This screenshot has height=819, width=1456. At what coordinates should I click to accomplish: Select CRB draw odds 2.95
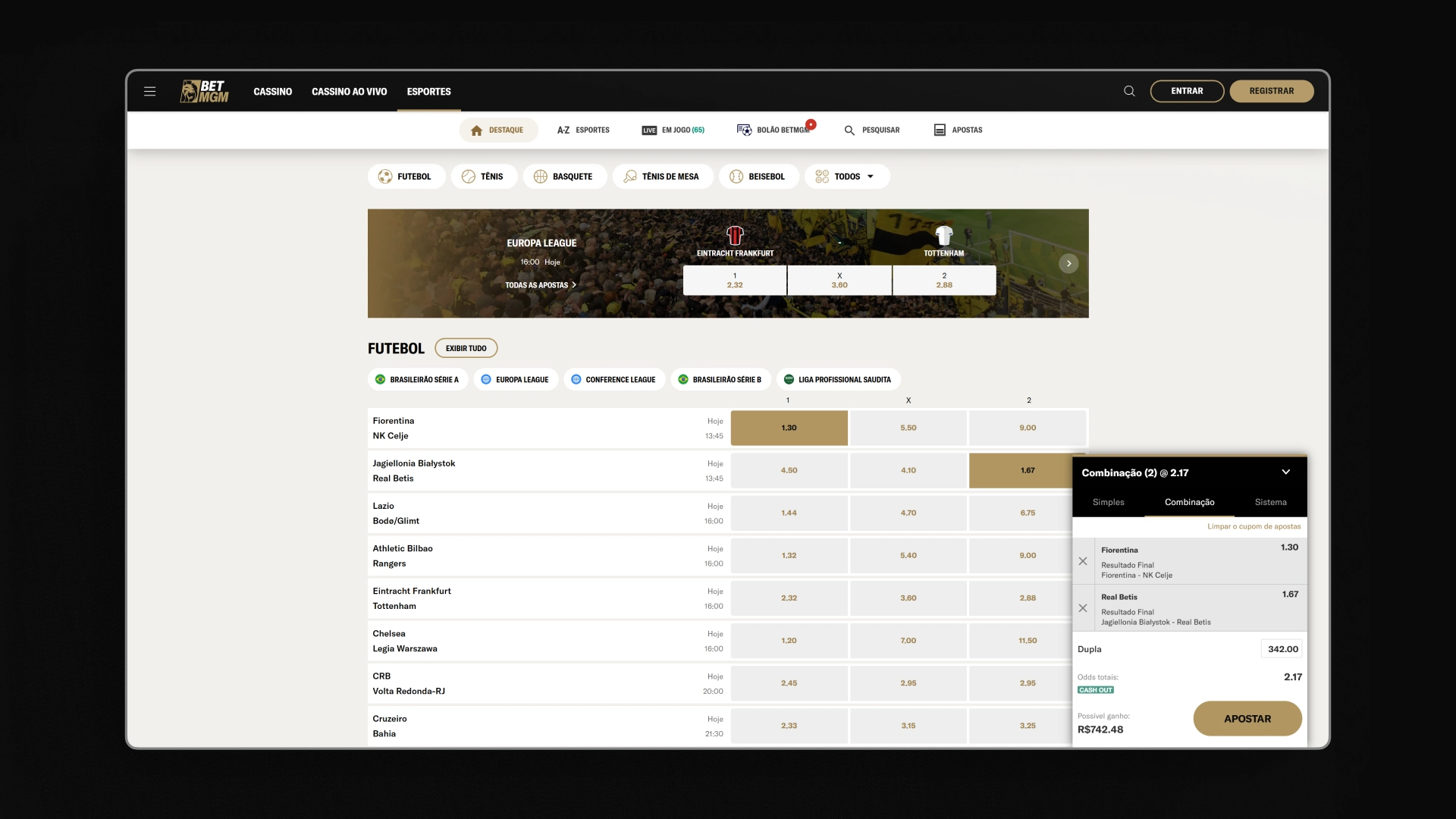coord(908,682)
